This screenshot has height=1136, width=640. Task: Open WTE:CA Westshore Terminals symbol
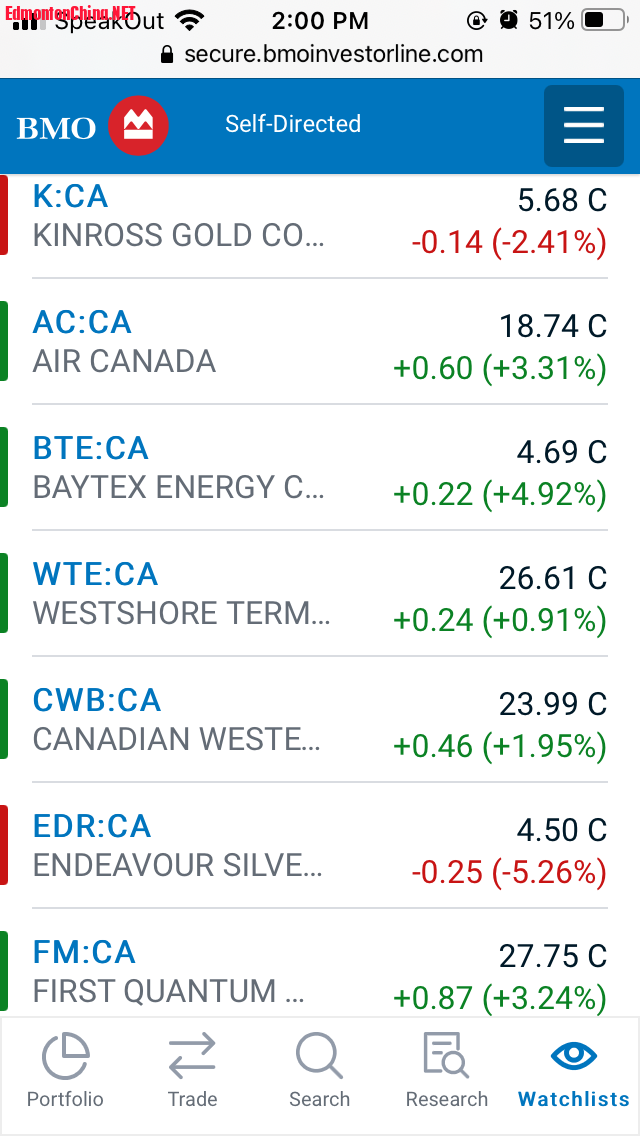(x=95, y=574)
